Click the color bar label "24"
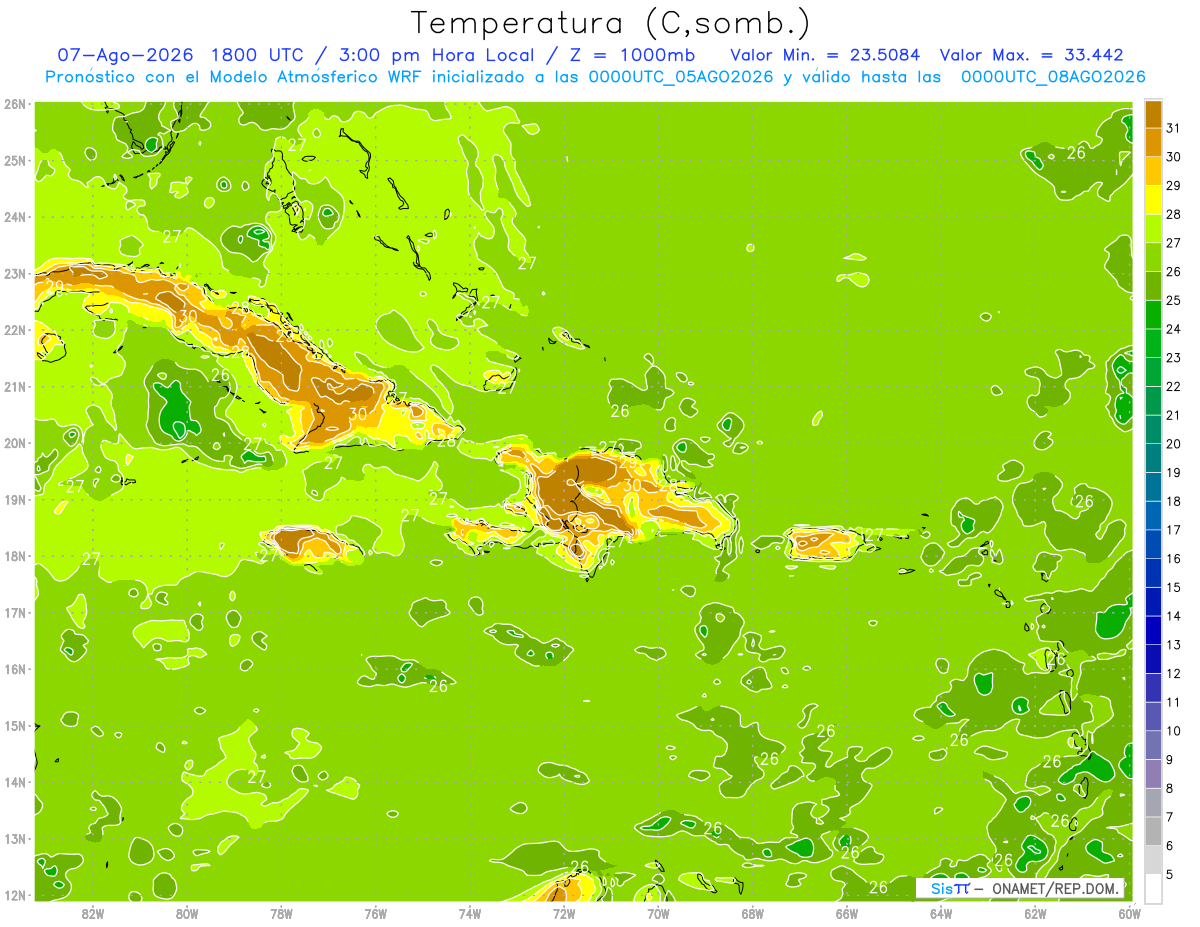This screenshot has height=927, width=1200. 1173,329
